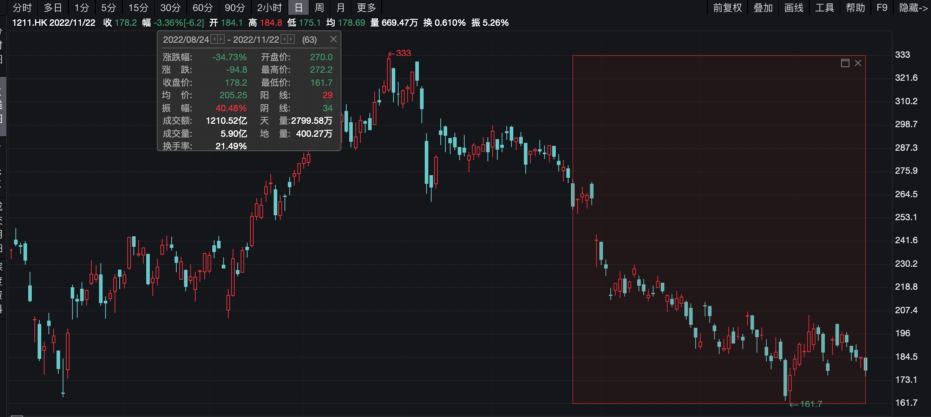This screenshot has width=931, height=417.
Task: Switch to 周 weekly K-line
Action: point(319,7)
